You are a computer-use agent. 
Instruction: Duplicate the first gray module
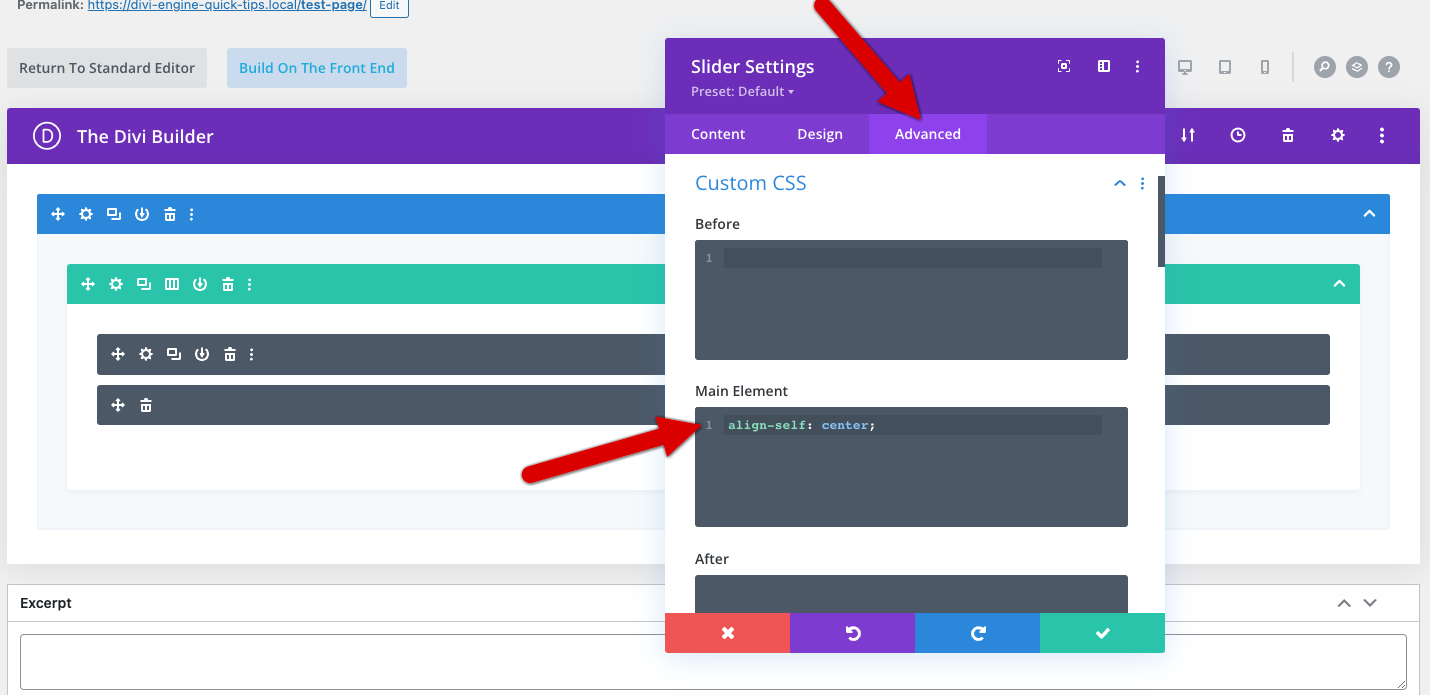[174, 354]
